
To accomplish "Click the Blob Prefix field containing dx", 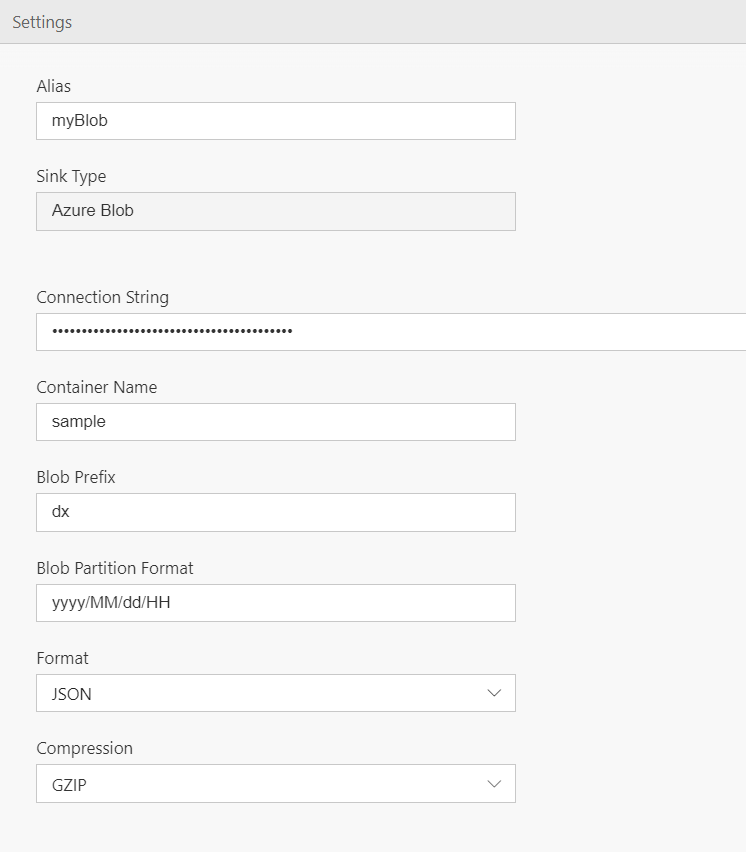I will click(x=276, y=512).
